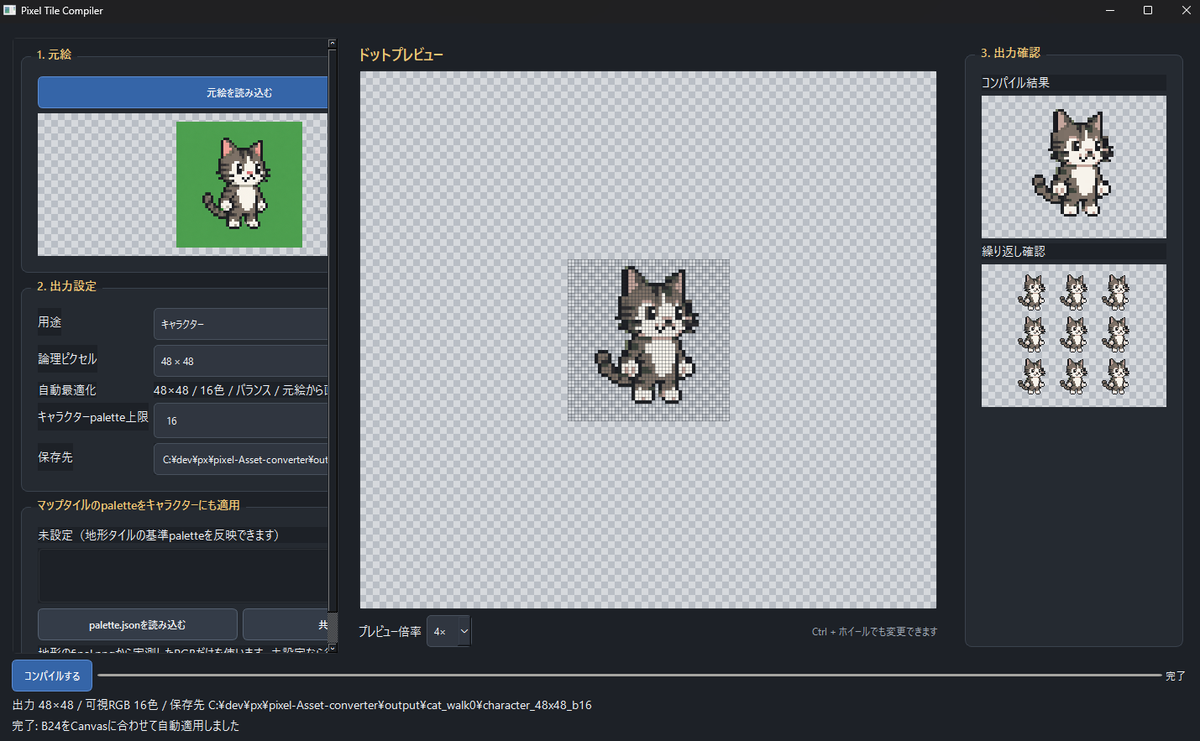The height and width of the screenshot is (741, 1200).
Task: Open the 用途 dropdown showing キャラクター
Action: coord(241,324)
